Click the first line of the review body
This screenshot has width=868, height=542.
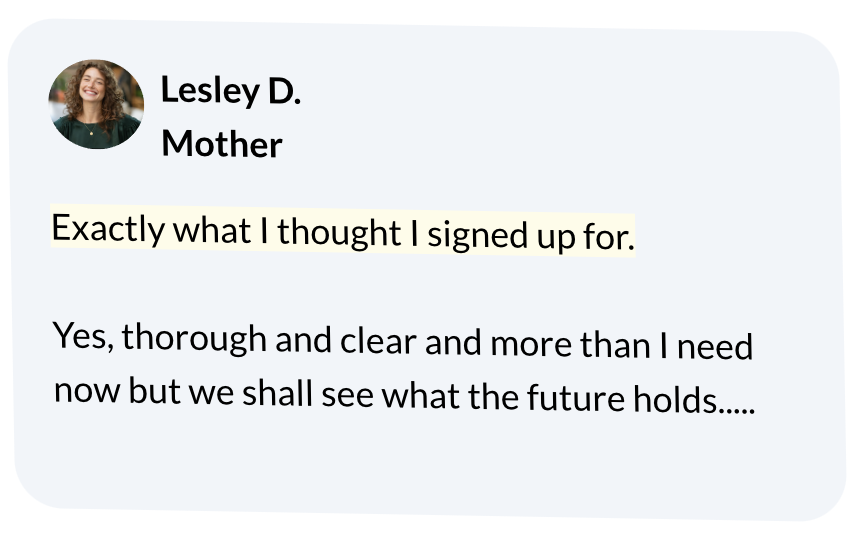[402, 341]
